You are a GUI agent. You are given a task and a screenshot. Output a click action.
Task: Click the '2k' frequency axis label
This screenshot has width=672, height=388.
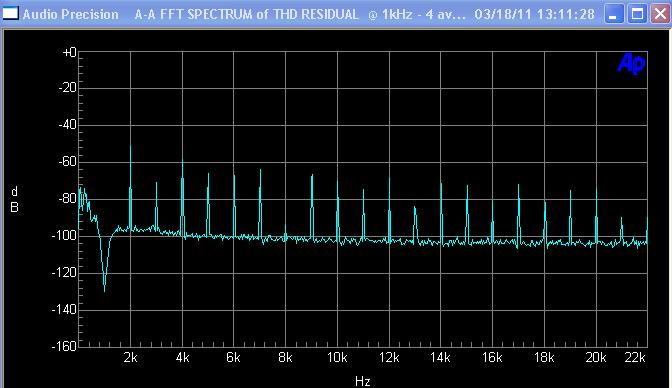(131, 358)
